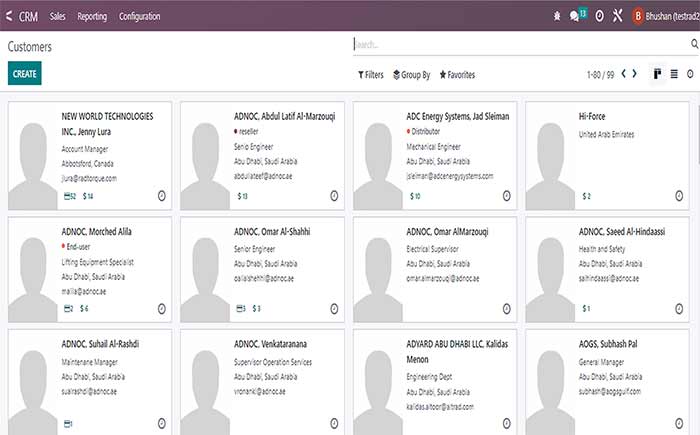This screenshot has height=435, width=700.
Task: Open the Group By dropdown
Action: [x=412, y=75]
